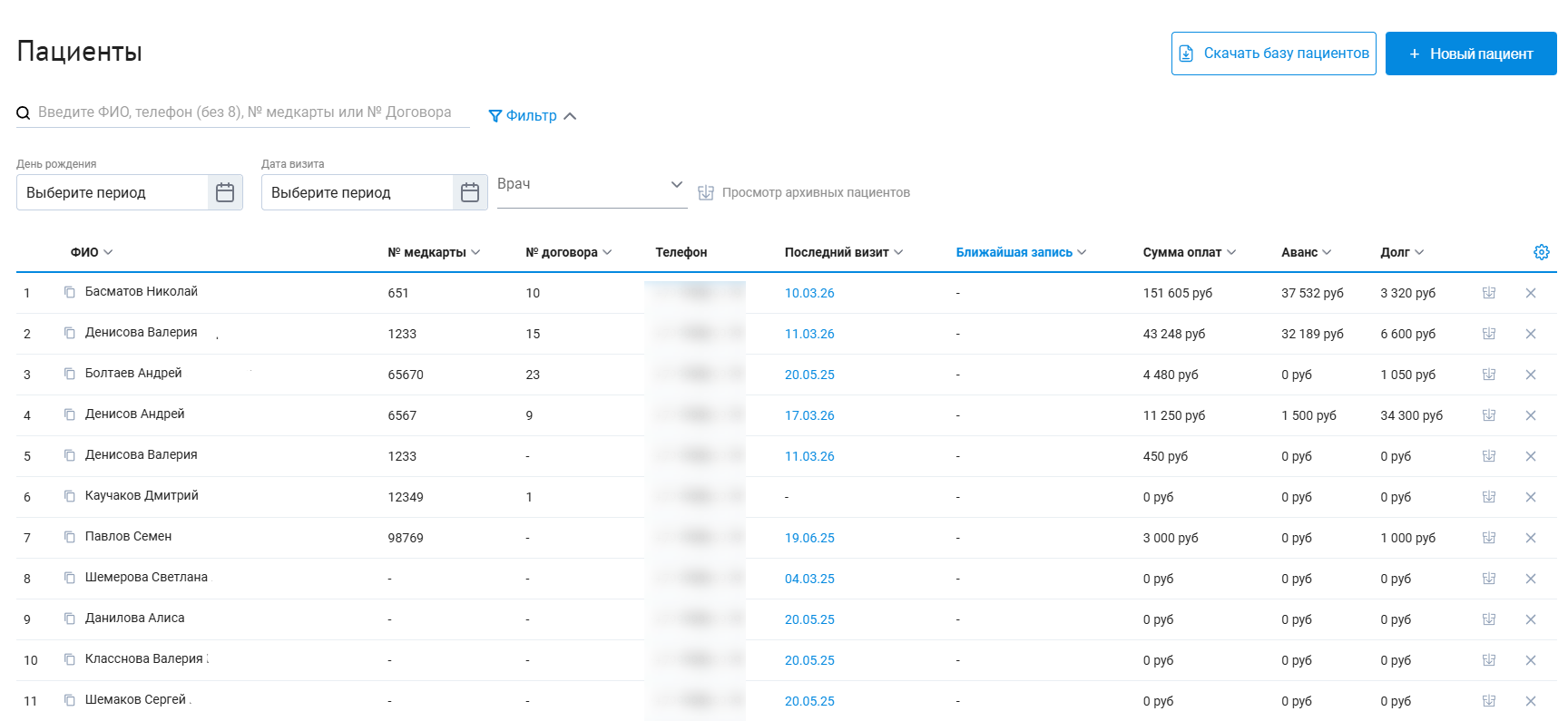Viewport: 1568px width, 721px height.
Task: Click the Телефон column header
Action: (x=681, y=252)
